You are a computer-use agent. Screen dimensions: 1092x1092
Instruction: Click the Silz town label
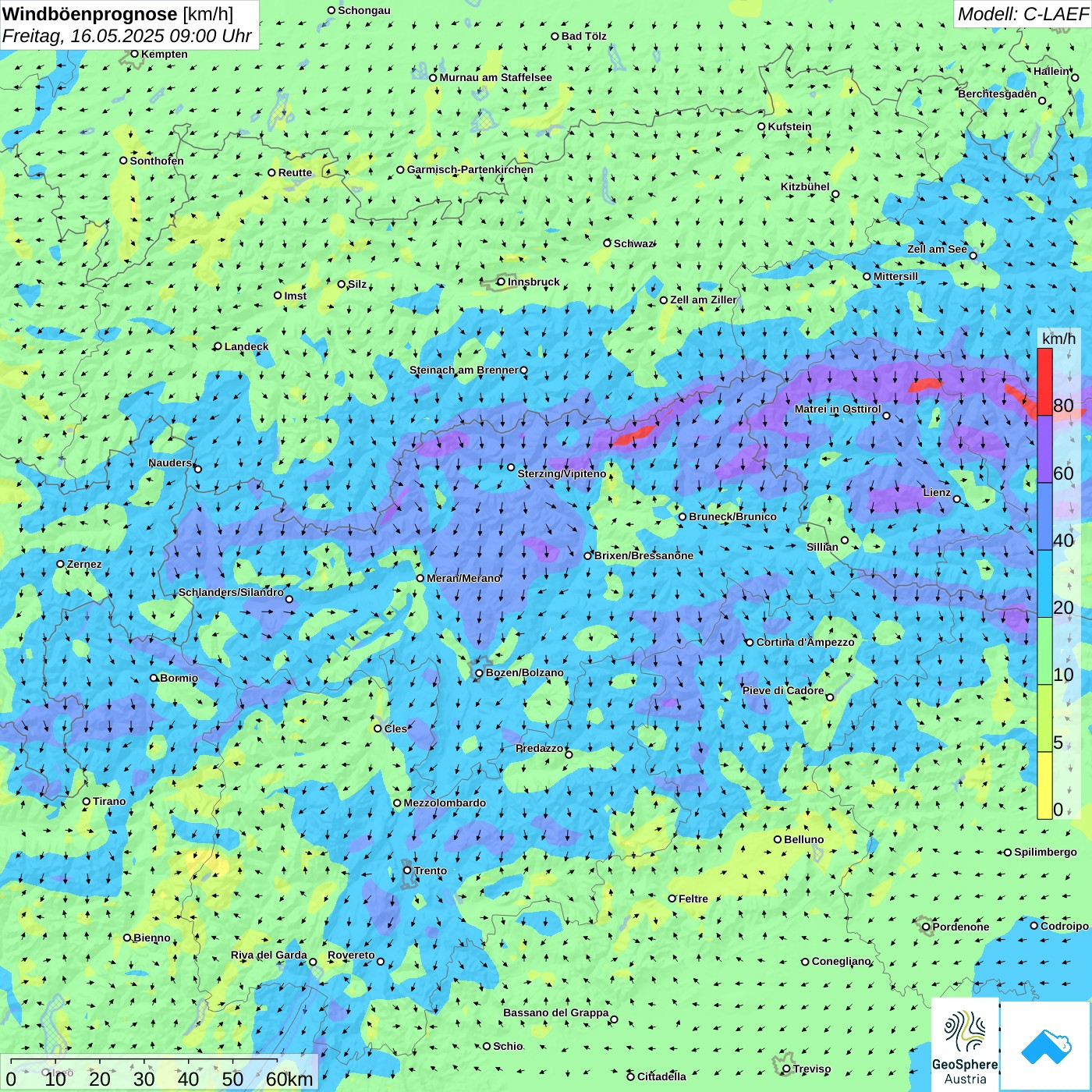tap(356, 284)
